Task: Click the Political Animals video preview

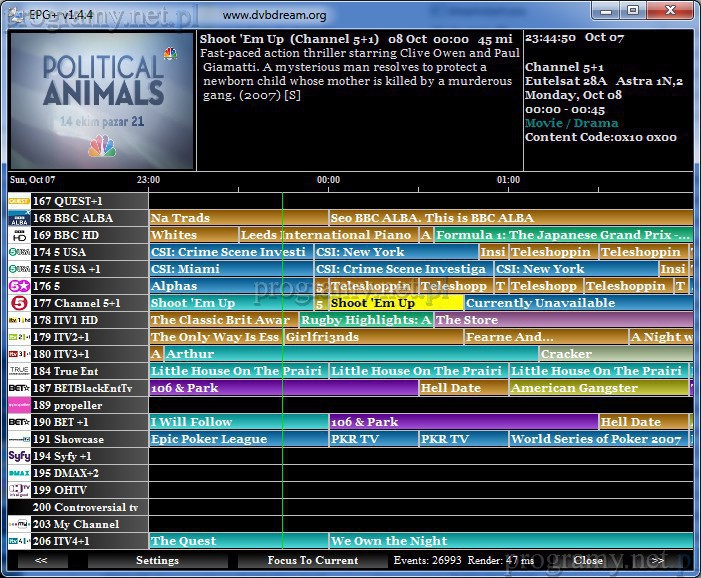Action: coord(101,100)
